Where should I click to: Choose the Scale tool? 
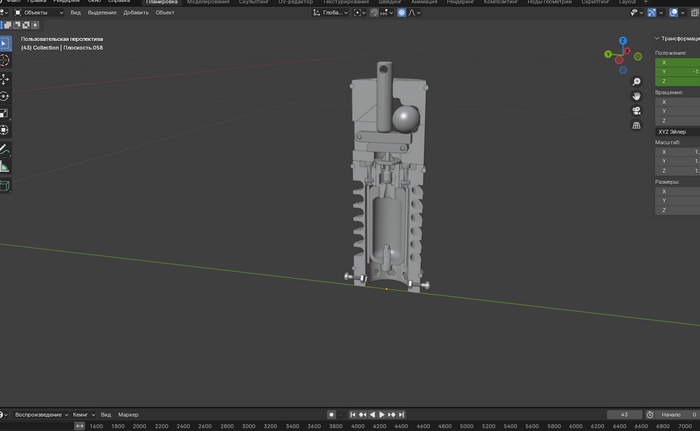click(5, 113)
